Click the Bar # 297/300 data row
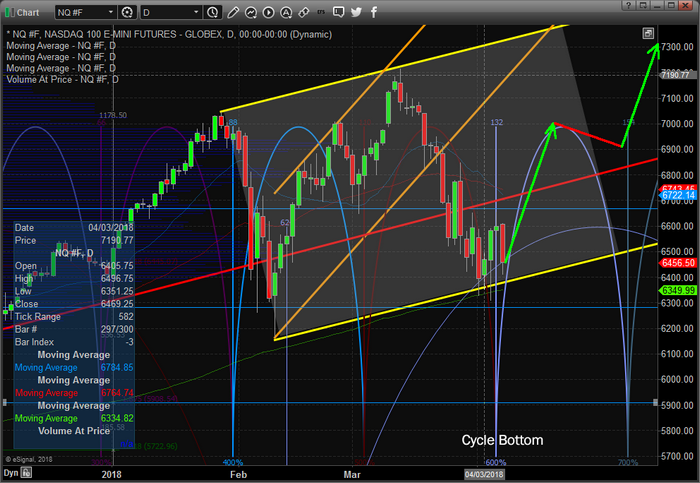This screenshot has width=700, height=483. (x=74, y=329)
